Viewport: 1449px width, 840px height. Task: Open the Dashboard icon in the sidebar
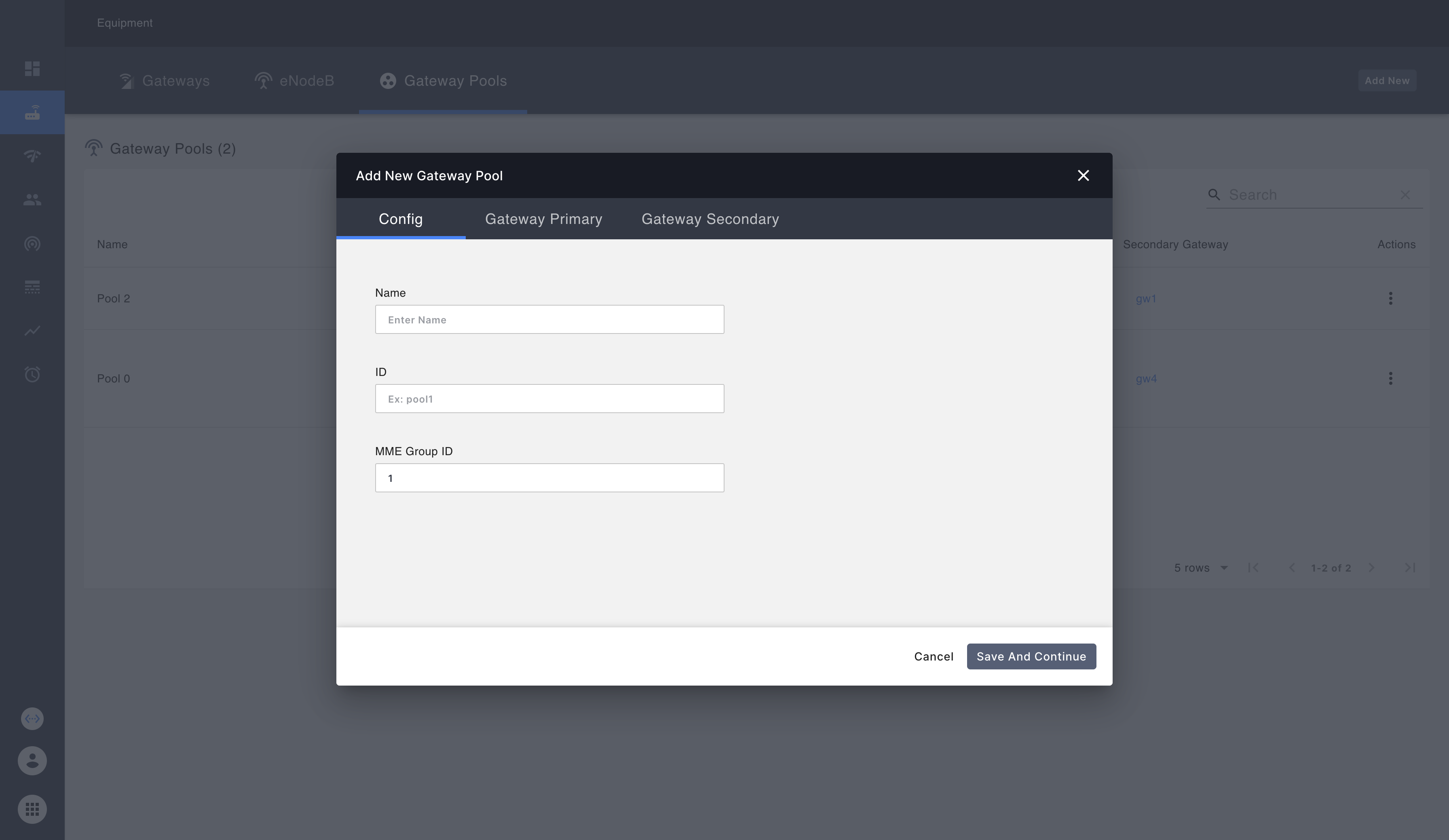pyautogui.click(x=32, y=68)
